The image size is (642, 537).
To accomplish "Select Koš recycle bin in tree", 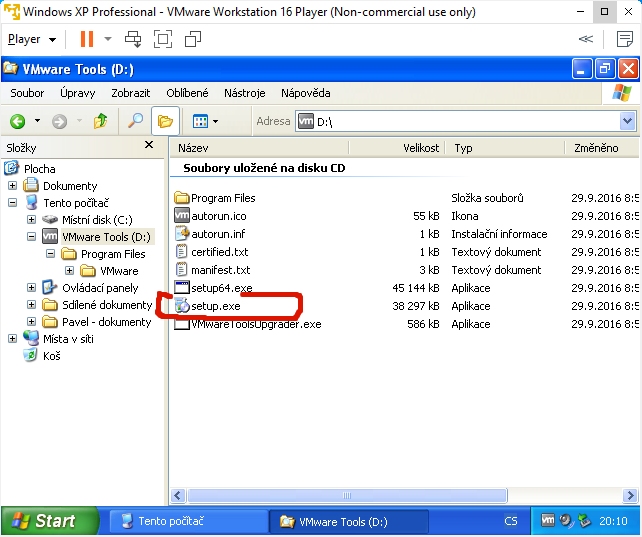I will click(x=52, y=356).
